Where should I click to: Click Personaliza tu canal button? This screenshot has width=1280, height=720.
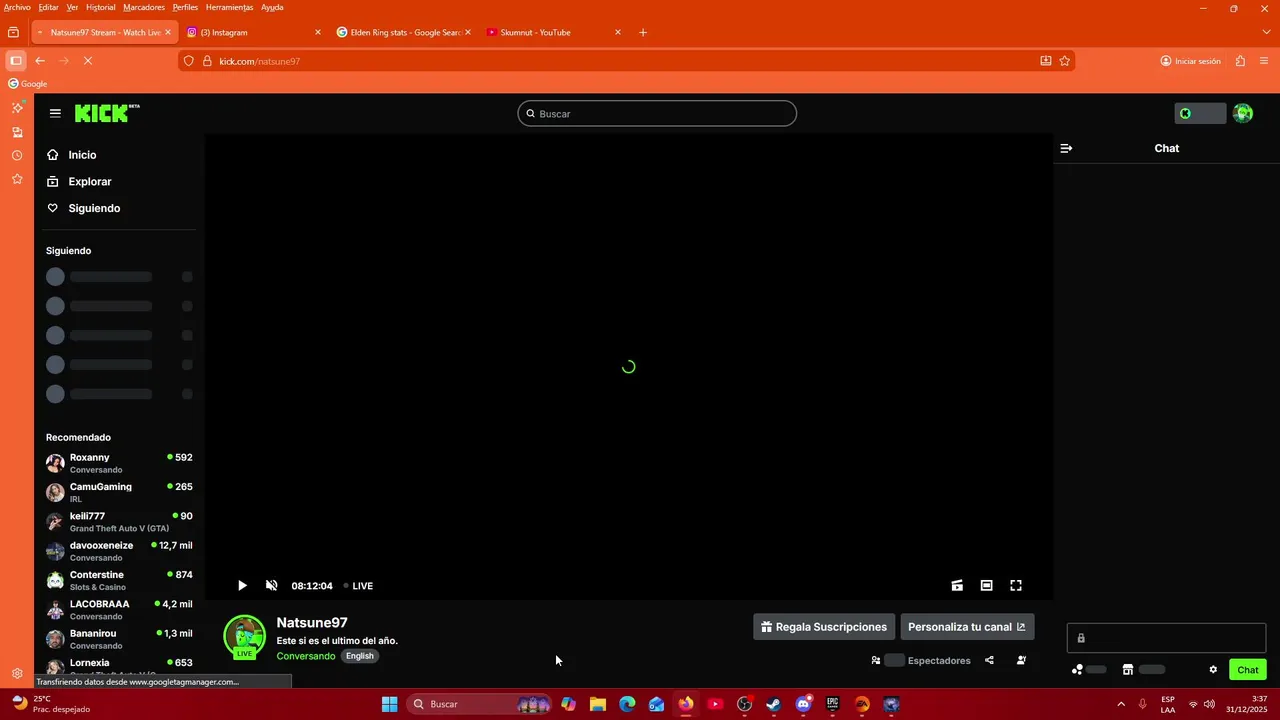(x=966, y=627)
